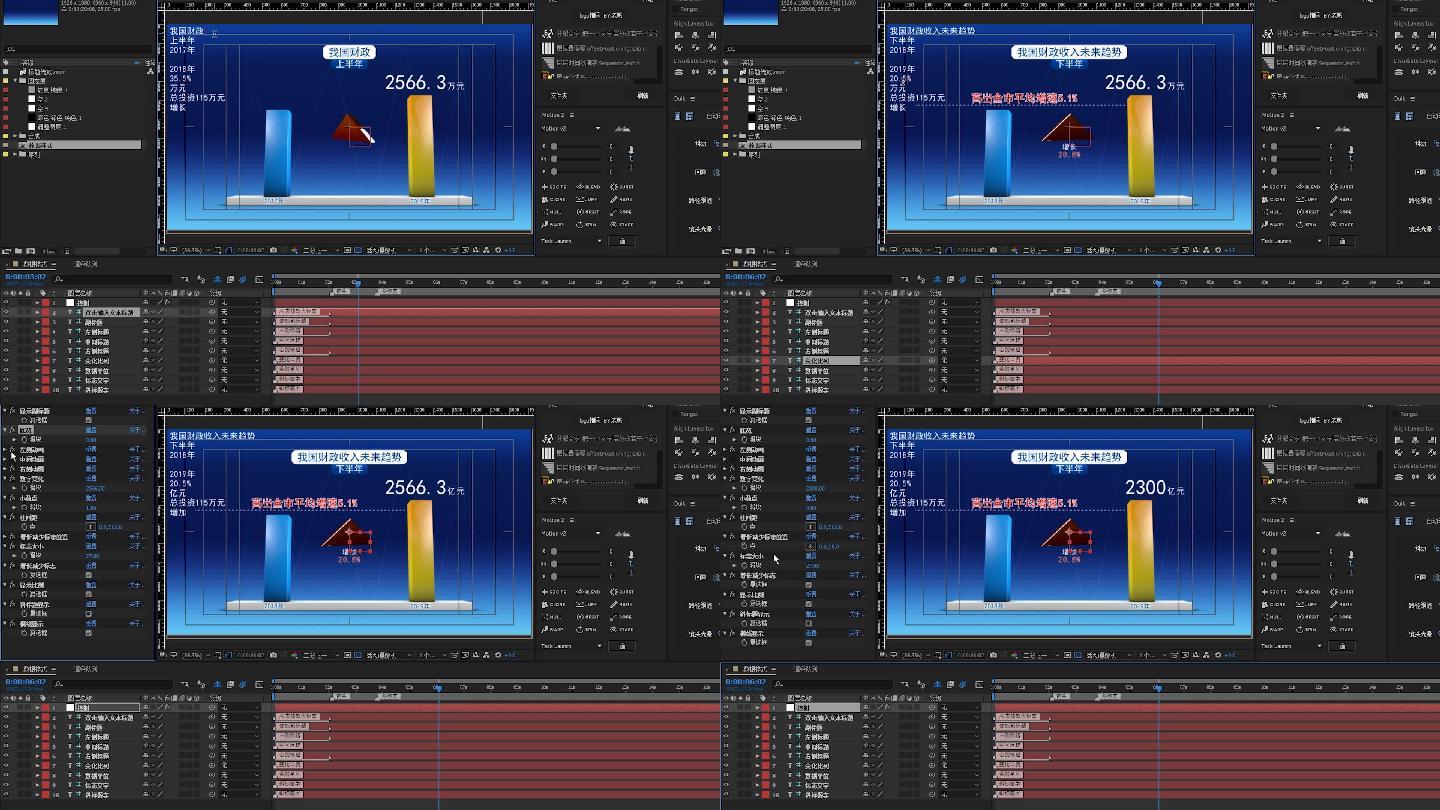Screen dimensions: 1440x810
Task: Expand layer 1 triangle in top-left timeline
Action: [x=37, y=302]
